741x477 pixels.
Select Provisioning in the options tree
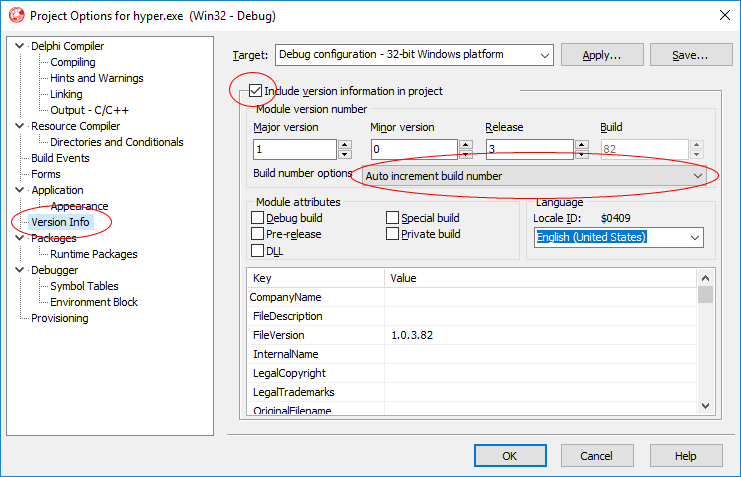pyautogui.click(x=60, y=318)
